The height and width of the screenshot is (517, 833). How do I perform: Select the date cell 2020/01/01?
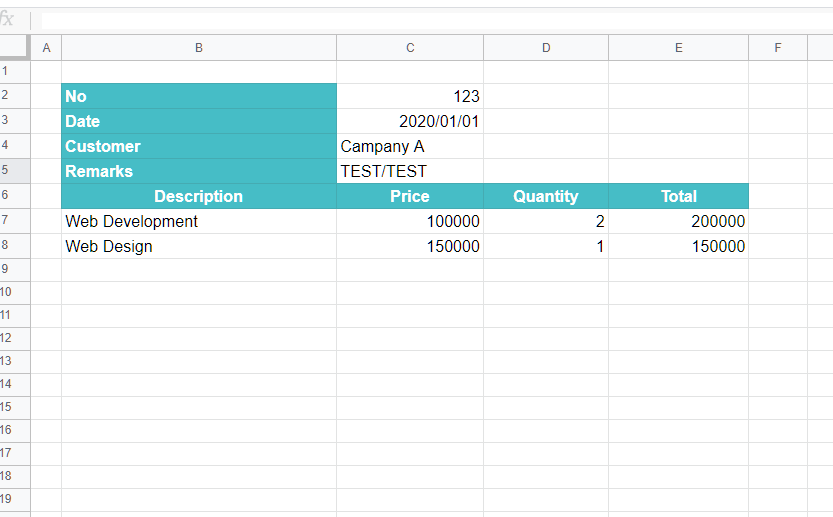click(410, 121)
